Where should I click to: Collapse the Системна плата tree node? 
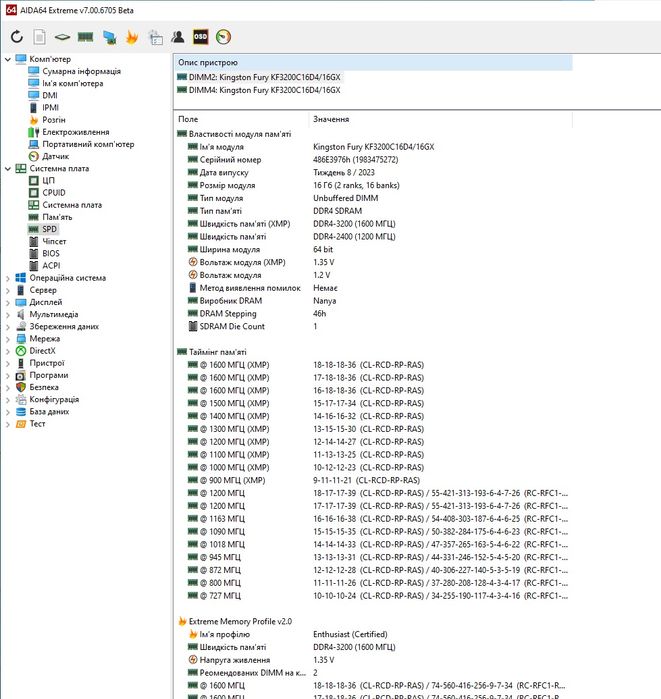(7, 169)
